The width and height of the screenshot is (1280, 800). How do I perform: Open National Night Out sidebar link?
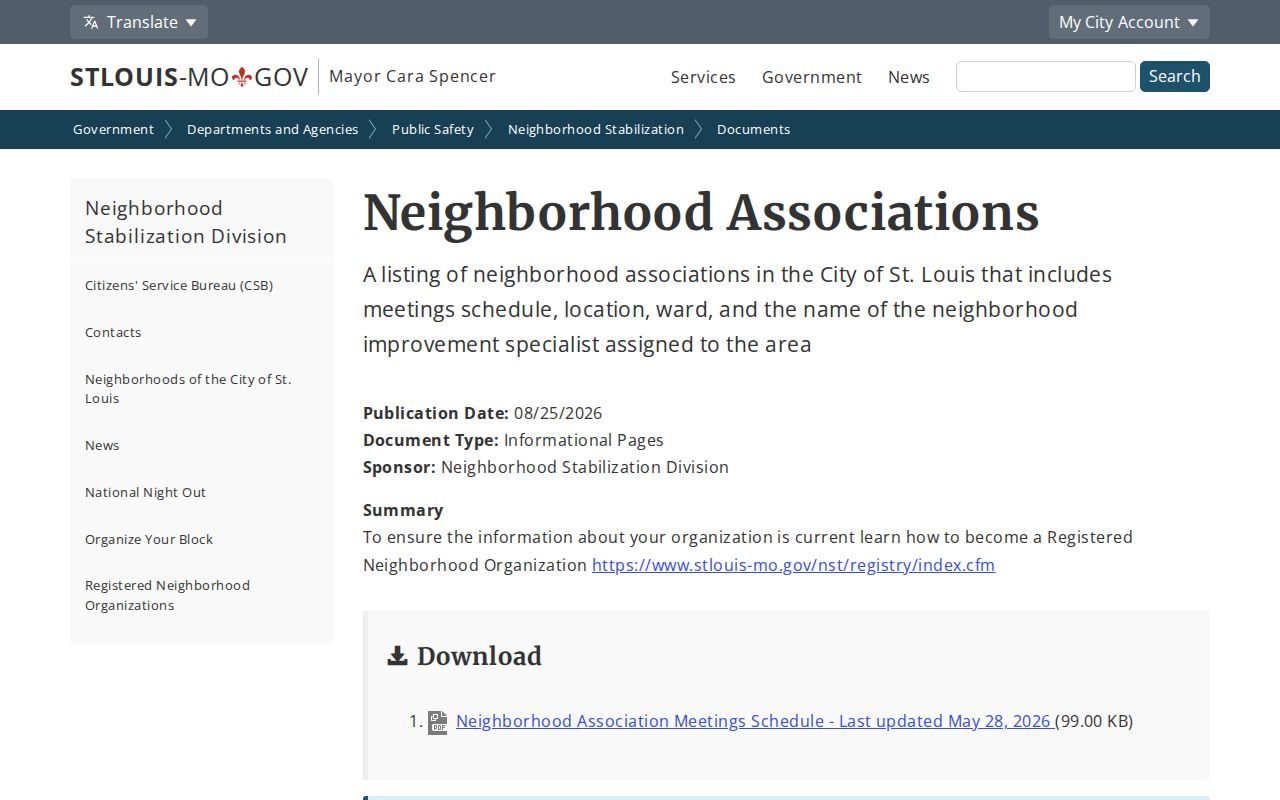[x=145, y=492]
